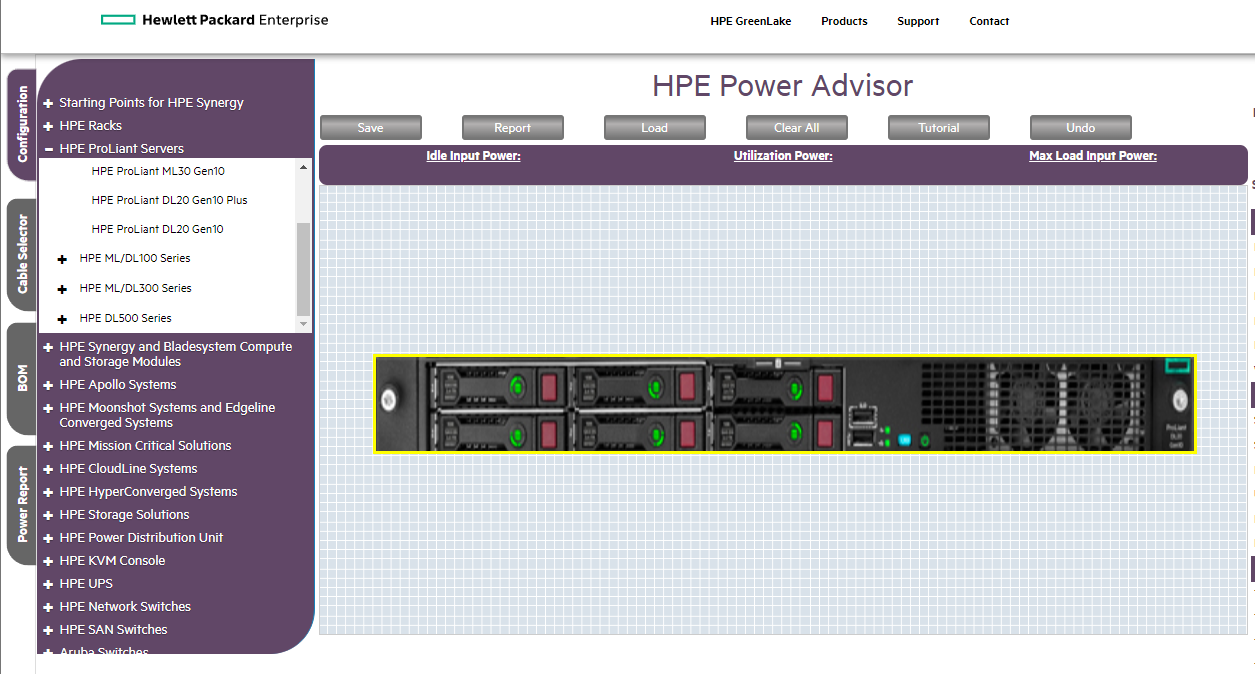Open the BOM tab
The height and width of the screenshot is (674, 1255).
pyautogui.click(x=22, y=377)
